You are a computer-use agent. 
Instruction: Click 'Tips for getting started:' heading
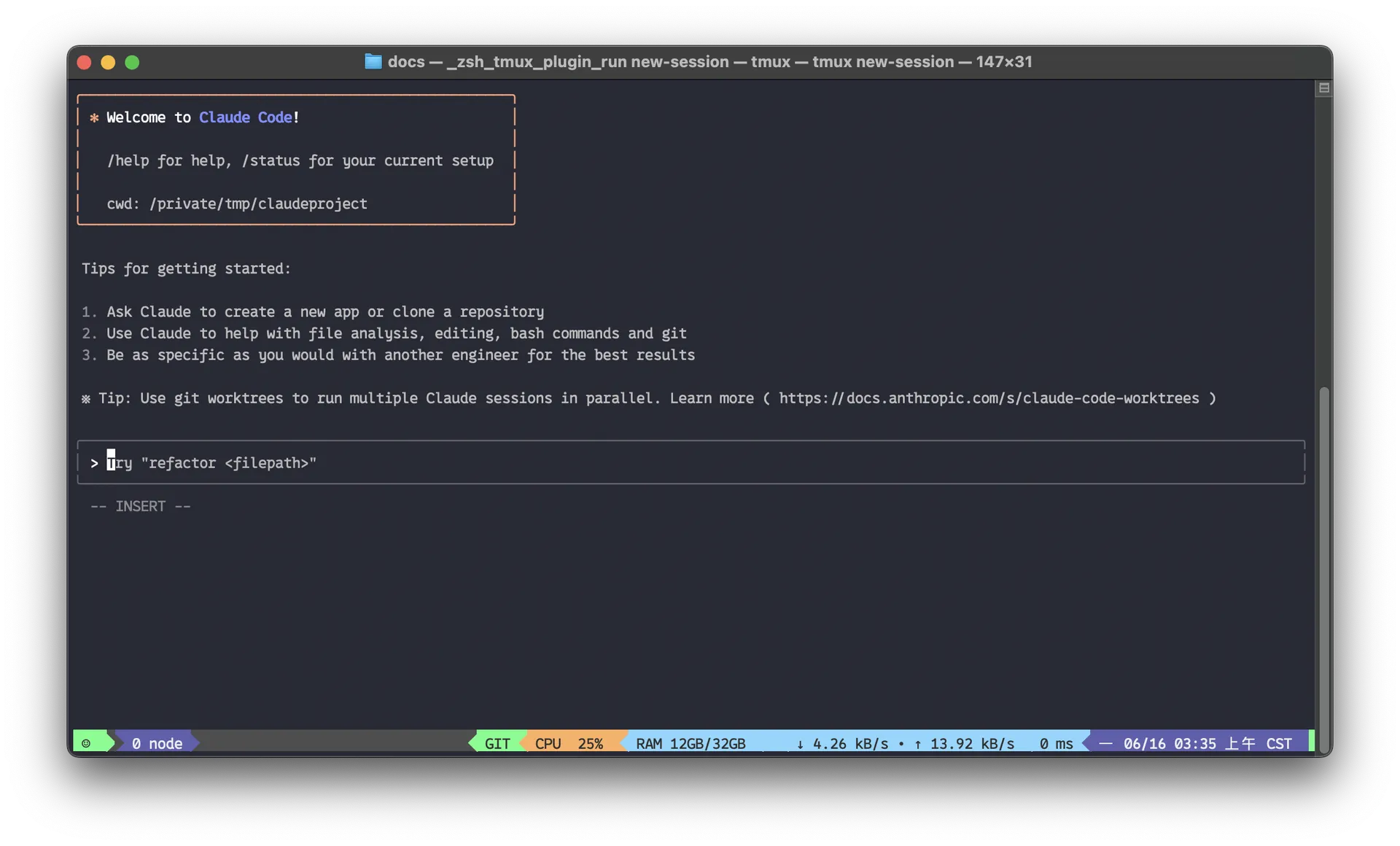tap(186, 268)
